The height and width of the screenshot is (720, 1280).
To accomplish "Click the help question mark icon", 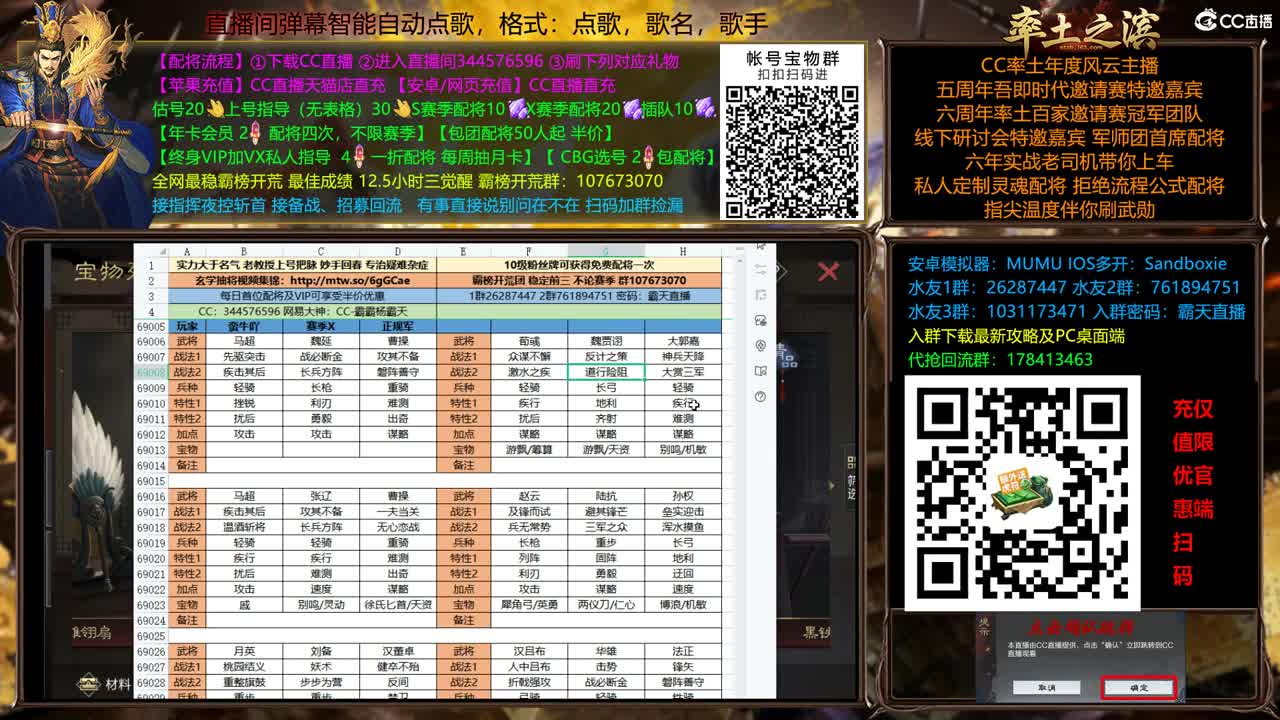I will coord(761,396).
